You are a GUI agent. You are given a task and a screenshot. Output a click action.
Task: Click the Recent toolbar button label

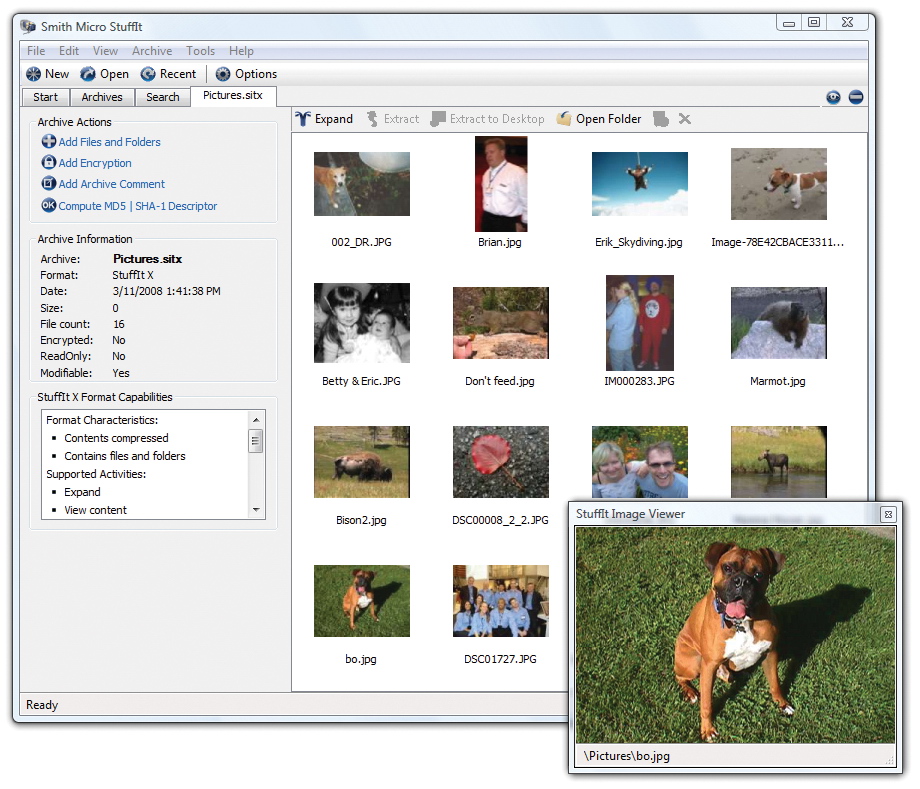pos(178,74)
